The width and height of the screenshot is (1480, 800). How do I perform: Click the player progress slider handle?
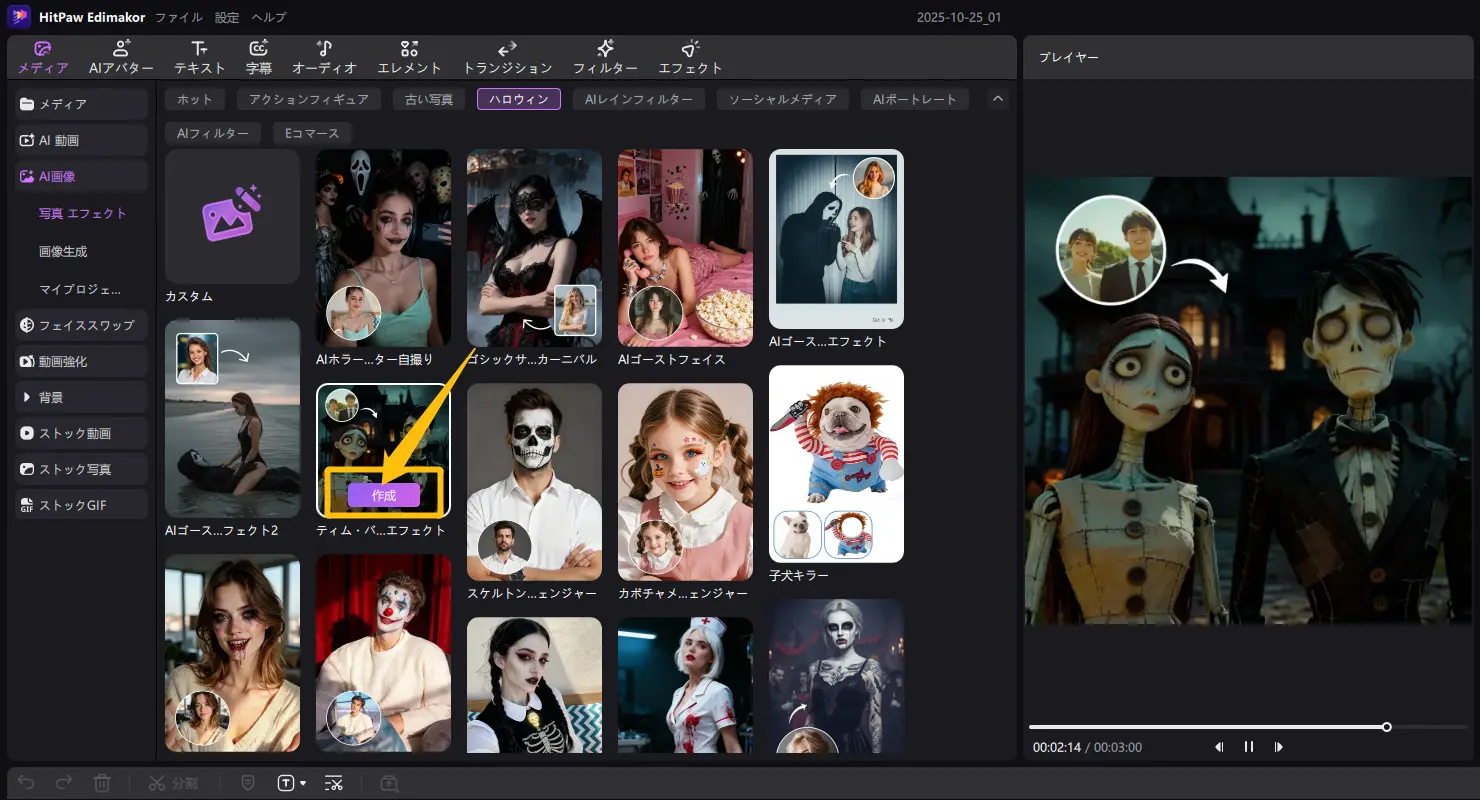1387,727
